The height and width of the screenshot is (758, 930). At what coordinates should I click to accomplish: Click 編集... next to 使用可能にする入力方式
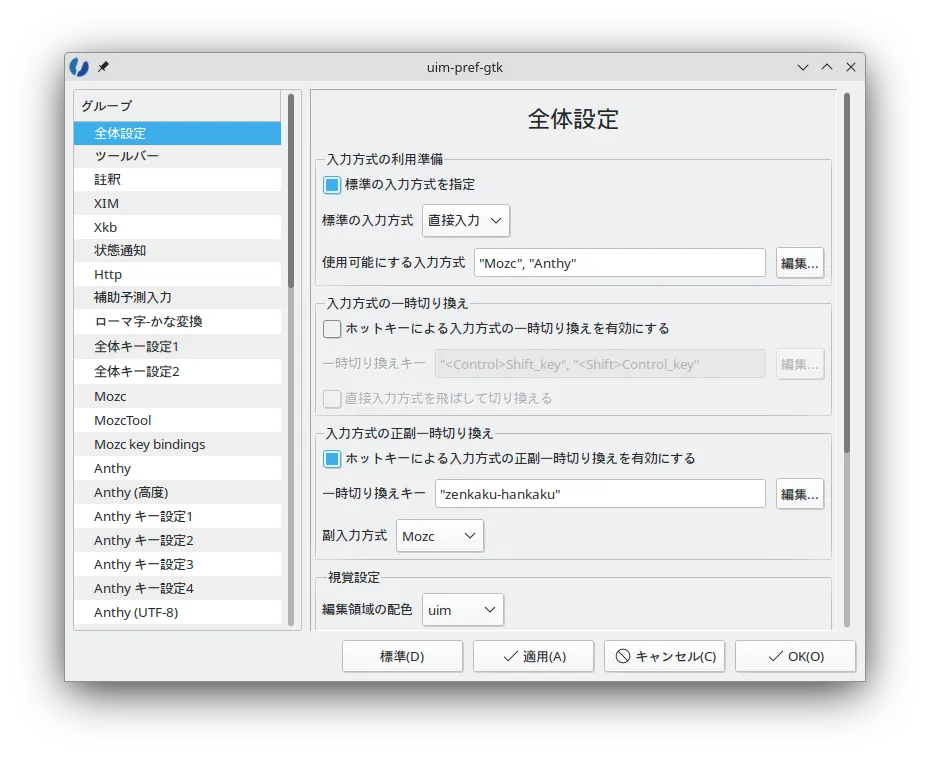pos(800,263)
